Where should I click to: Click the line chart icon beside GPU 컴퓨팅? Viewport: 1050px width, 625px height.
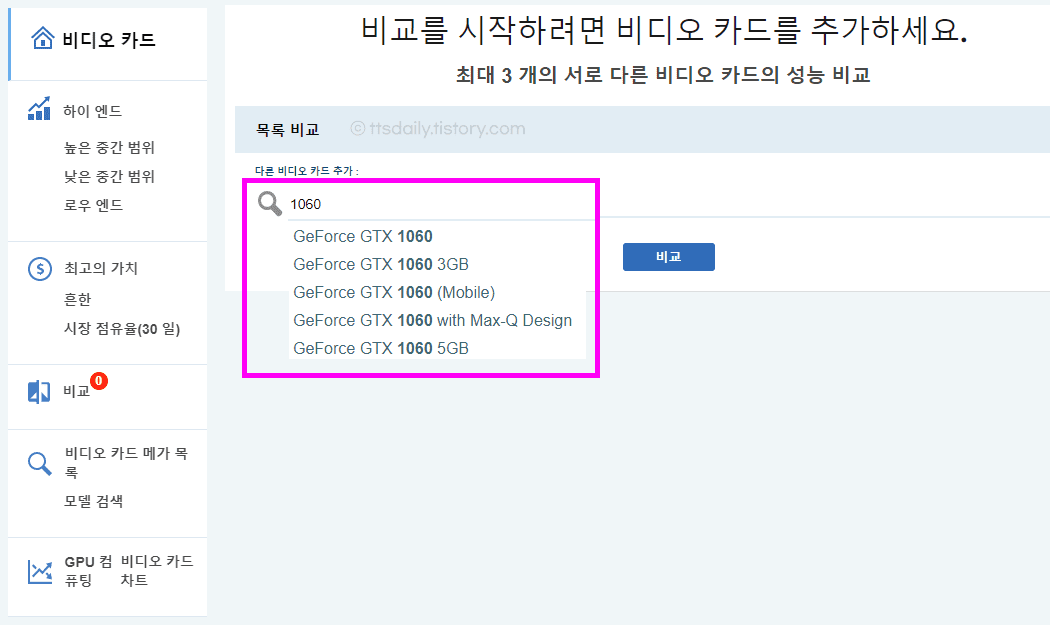[40, 571]
